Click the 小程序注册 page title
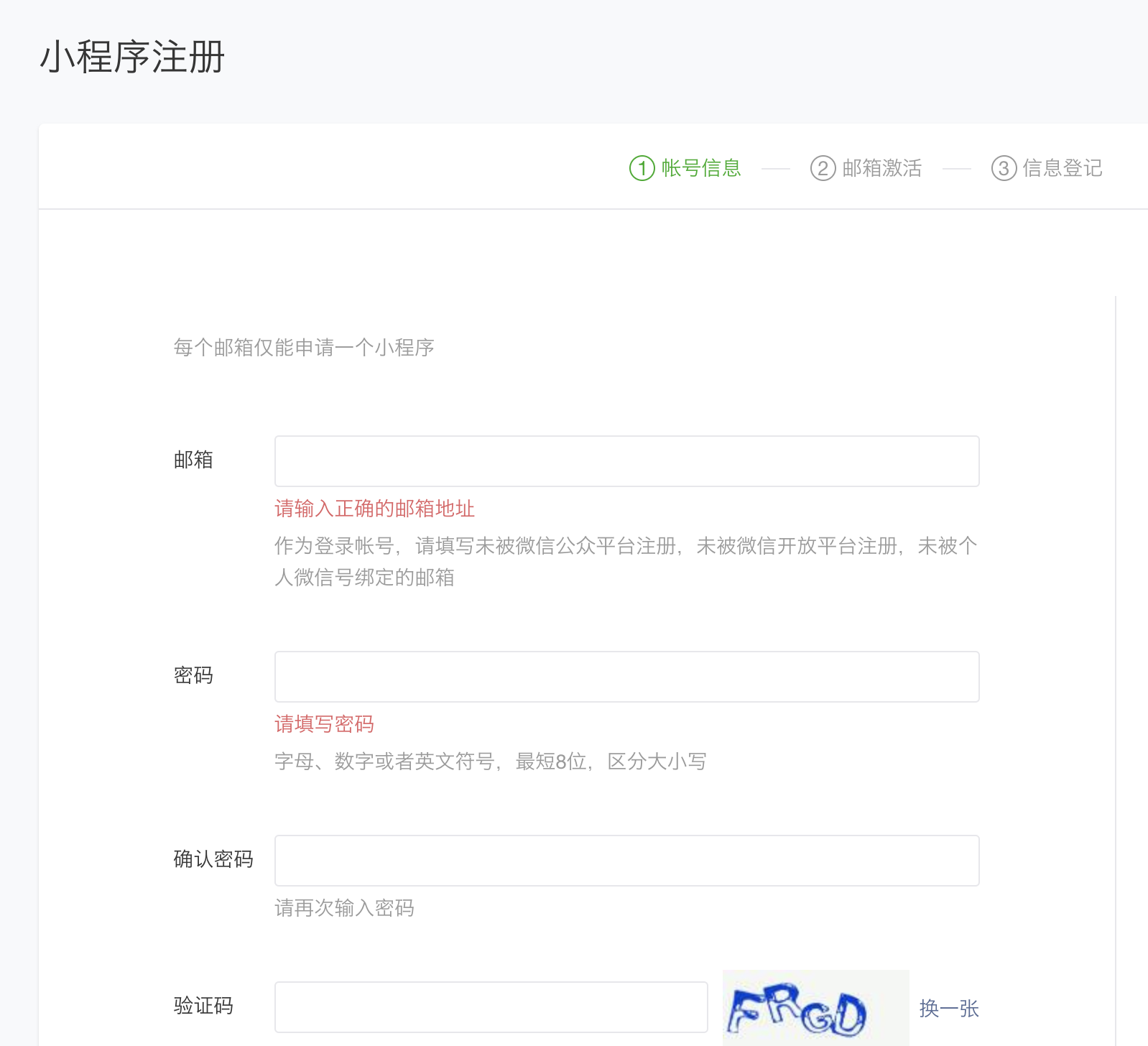 (x=132, y=57)
